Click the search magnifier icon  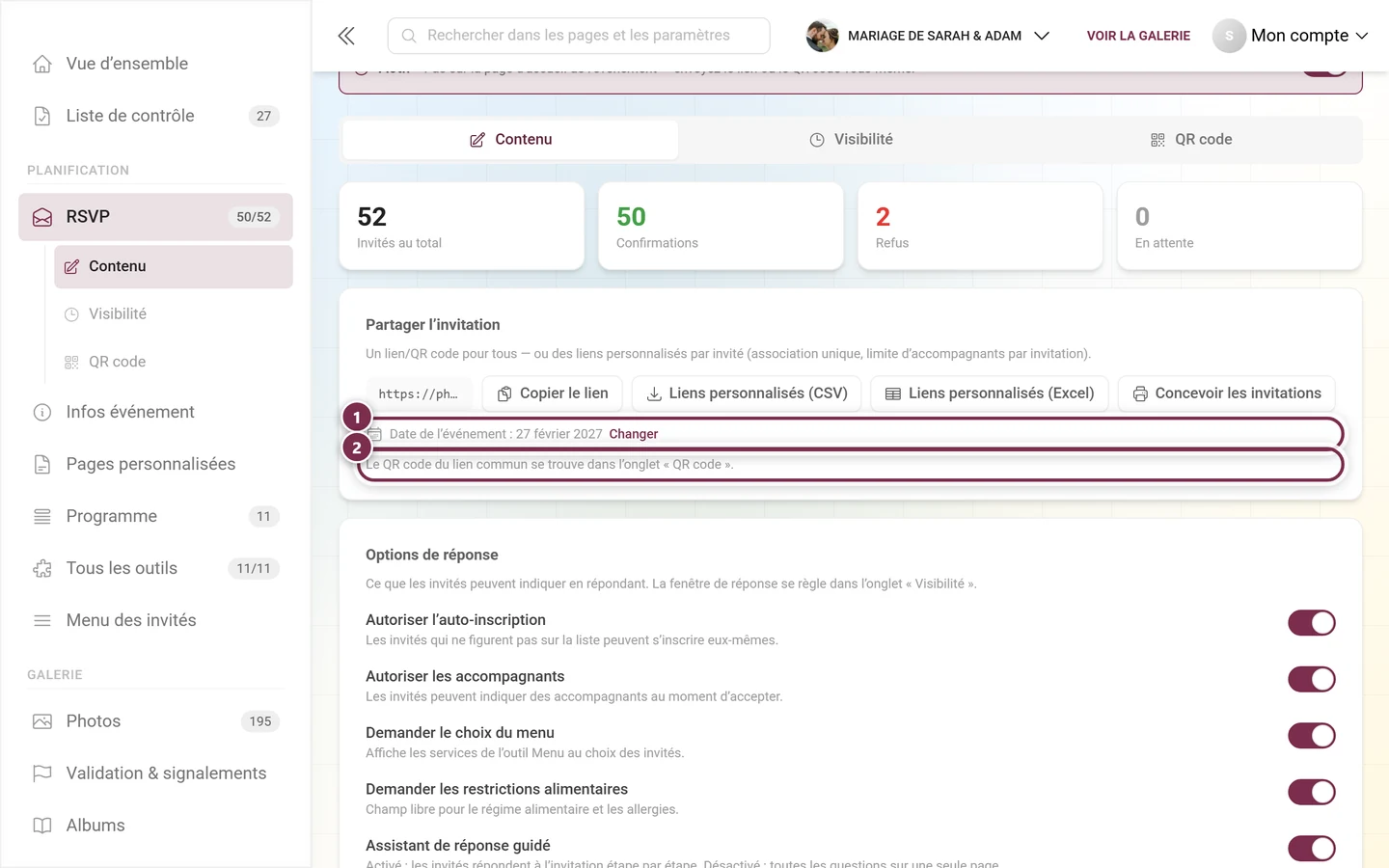coord(409,36)
